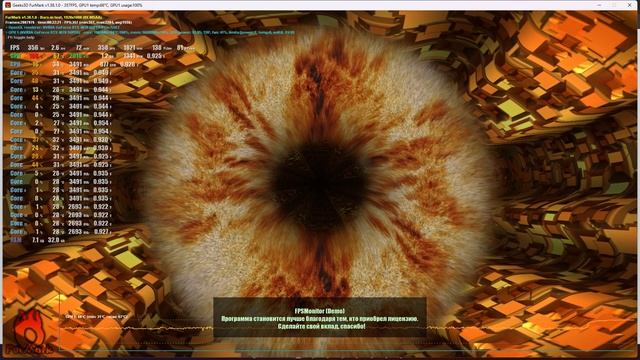Screen dimensions: 640x360
Task: Click the 'RAM' row label in the overlay
Action: (16, 240)
